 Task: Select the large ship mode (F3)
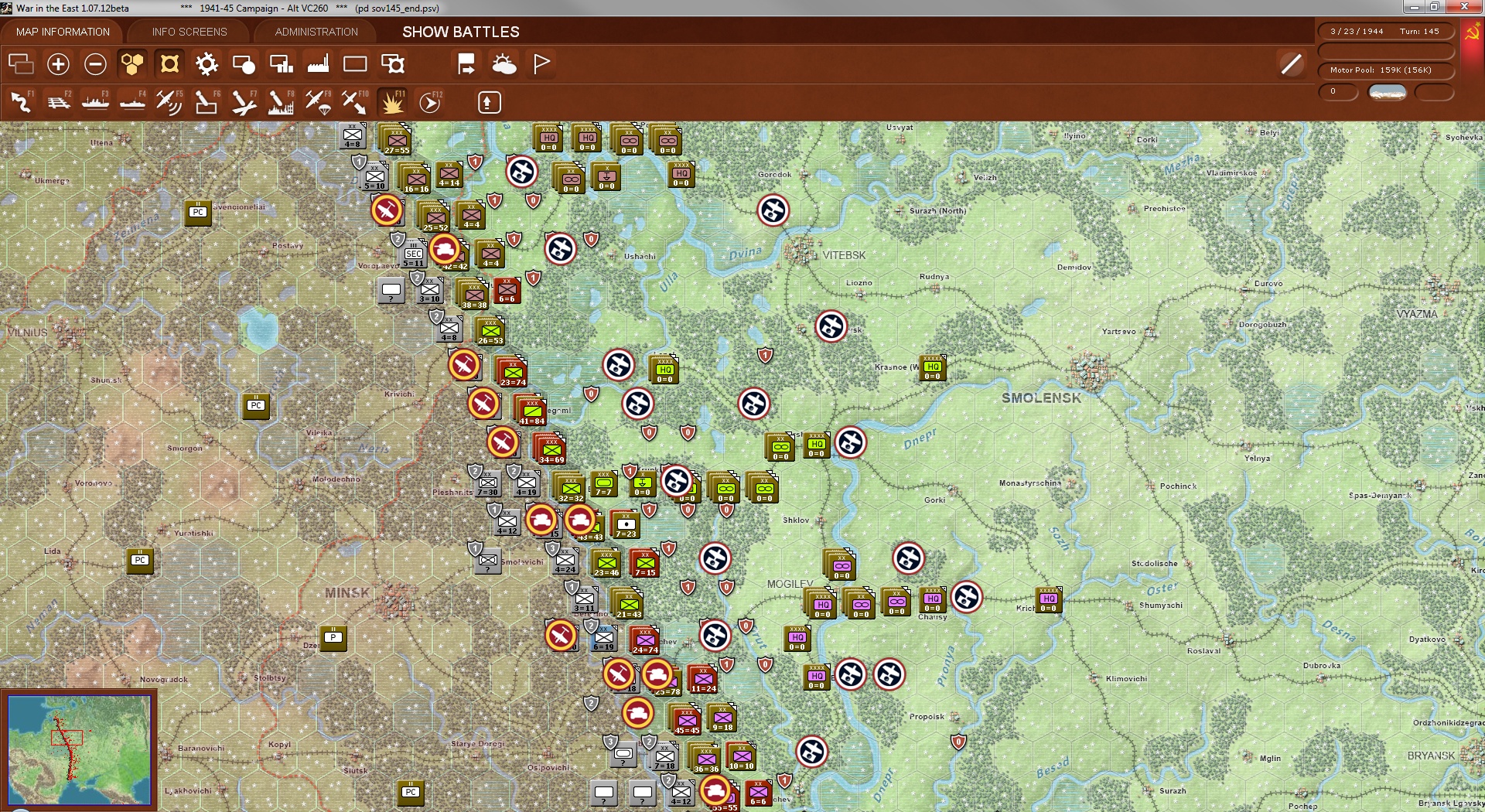pos(95,102)
